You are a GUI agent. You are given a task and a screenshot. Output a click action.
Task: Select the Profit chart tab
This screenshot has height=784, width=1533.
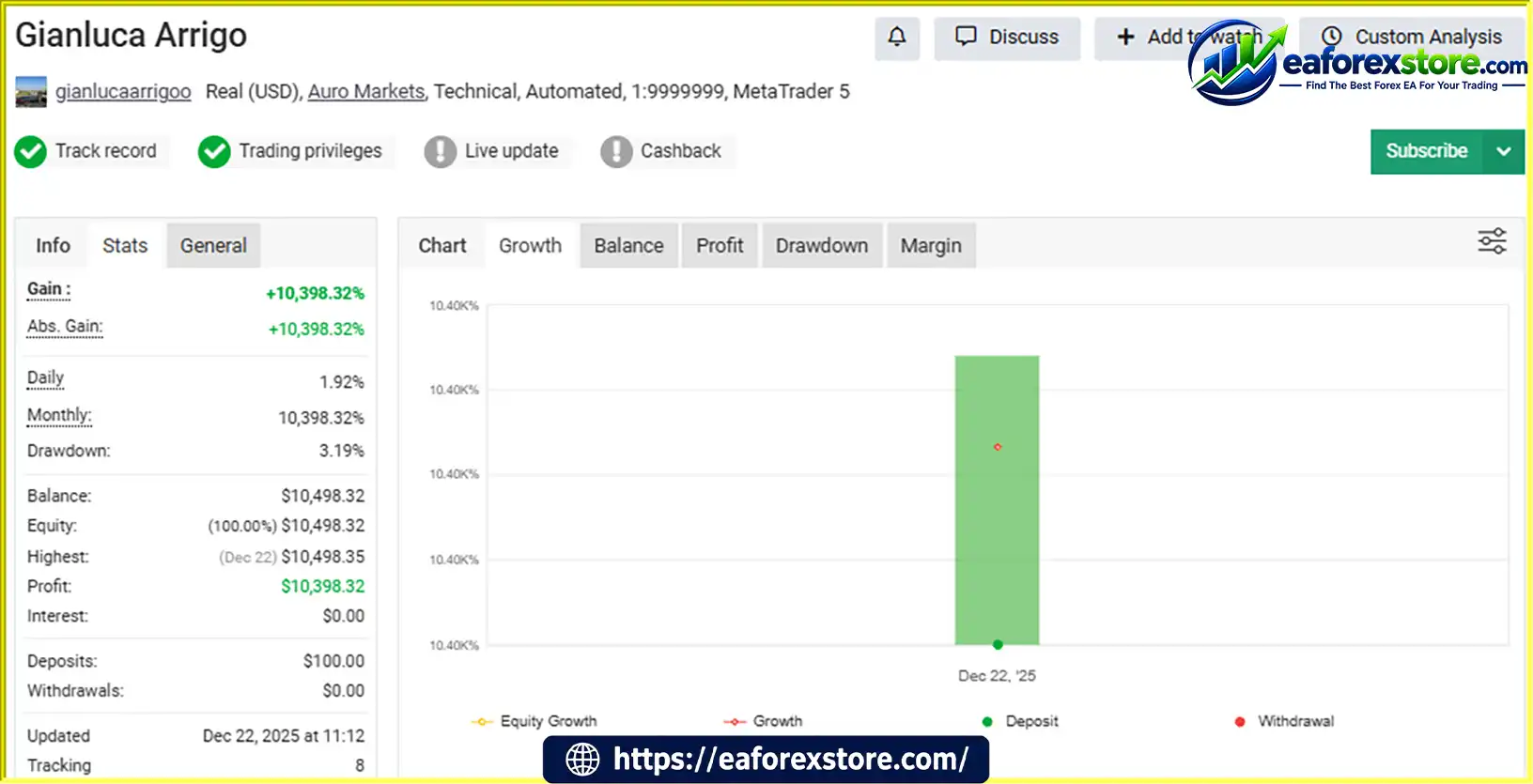click(x=720, y=245)
